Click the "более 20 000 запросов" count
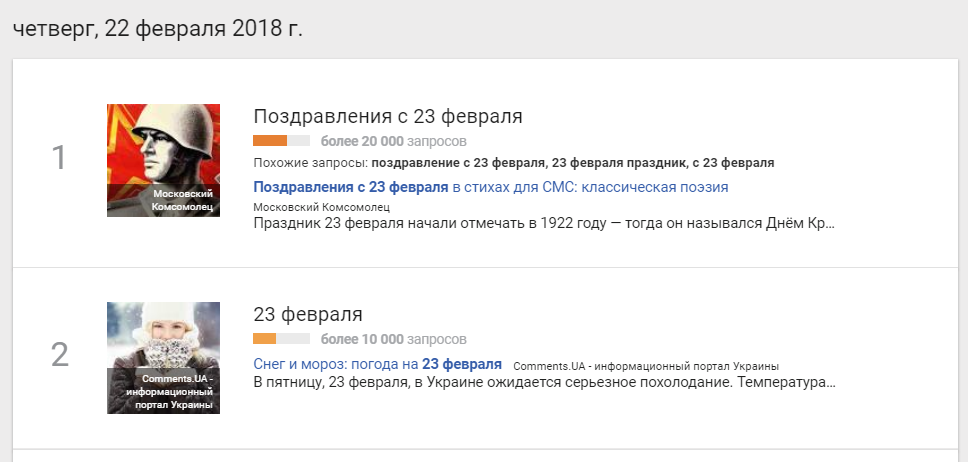The height and width of the screenshot is (462, 968). 393,140
